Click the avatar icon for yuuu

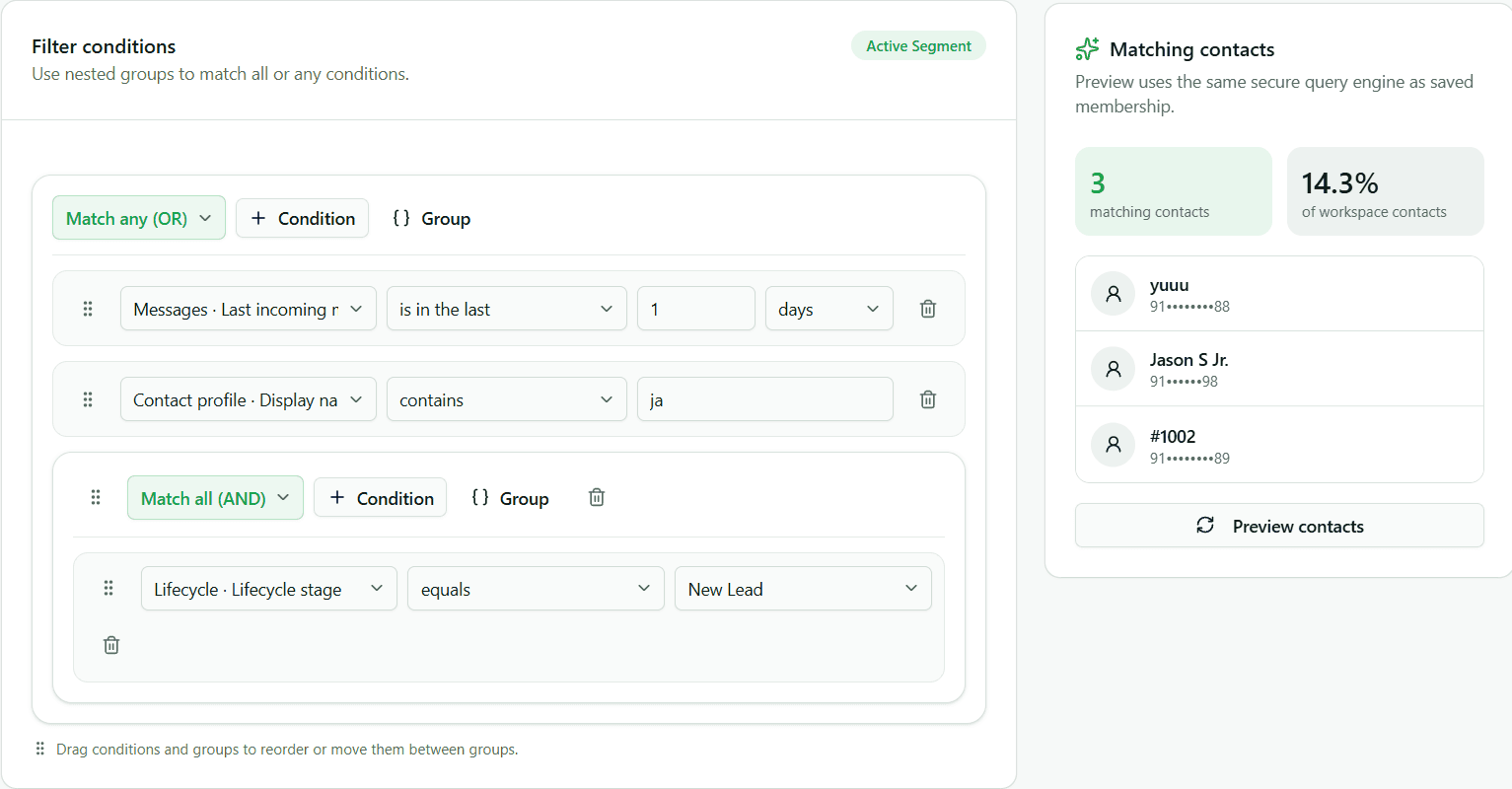[x=1114, y=294]
